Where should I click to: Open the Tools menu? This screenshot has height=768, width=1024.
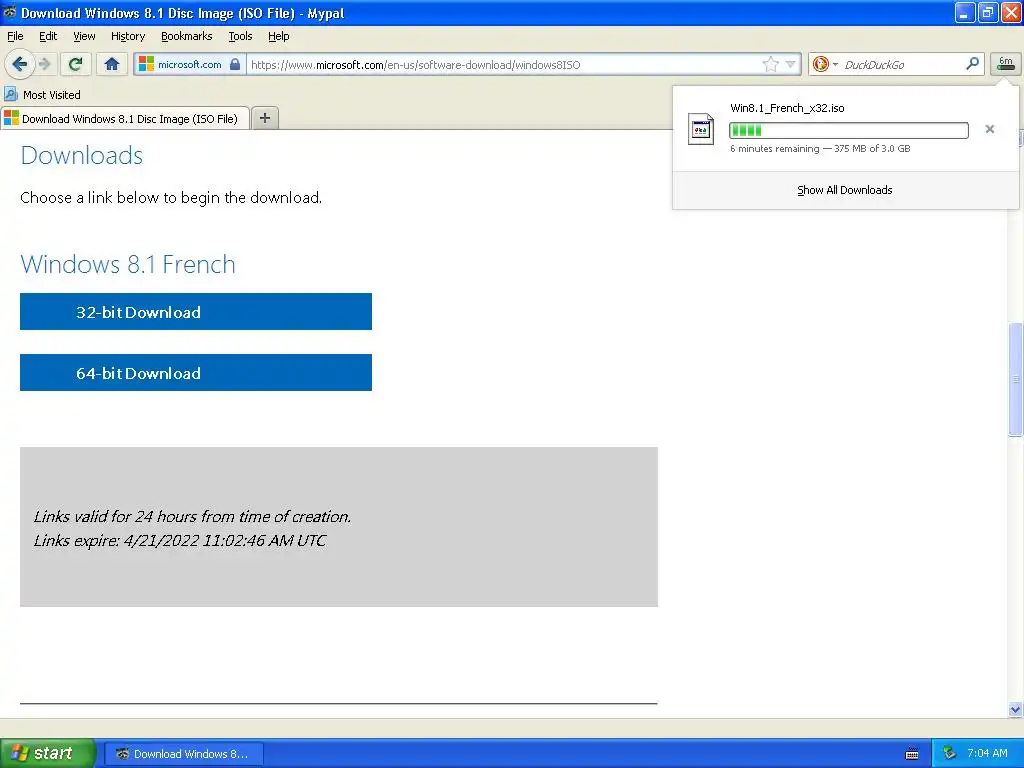[x=240, y=36]
